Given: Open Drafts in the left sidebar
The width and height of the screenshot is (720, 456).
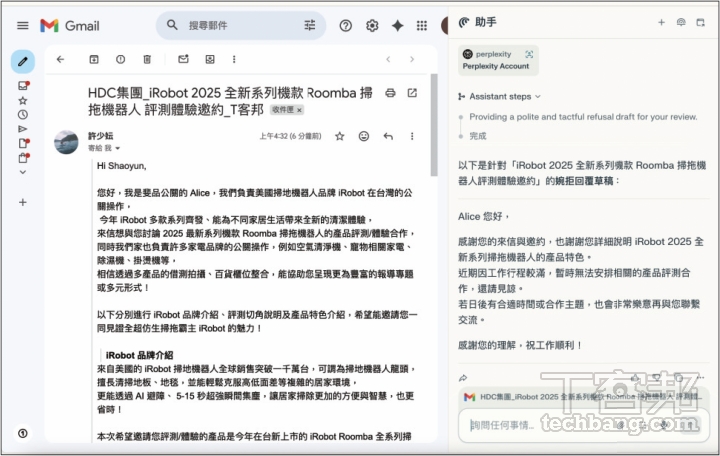Looking at the screenshot, I should pyautogui.click(x=23, y=144).
